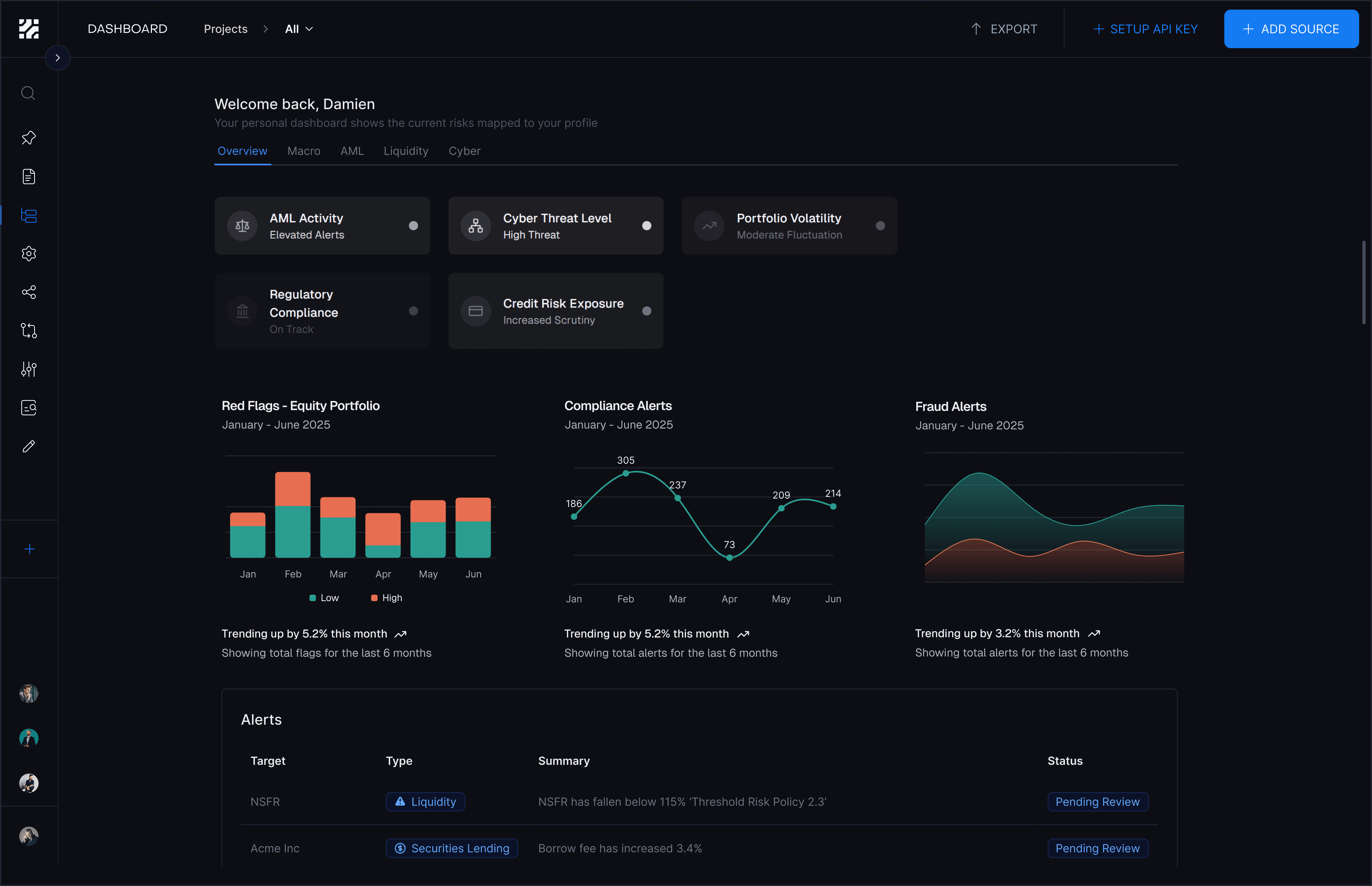1372x886 pixels.
Task: Open the share nodes sidebar icon
Action: point(29,292)
